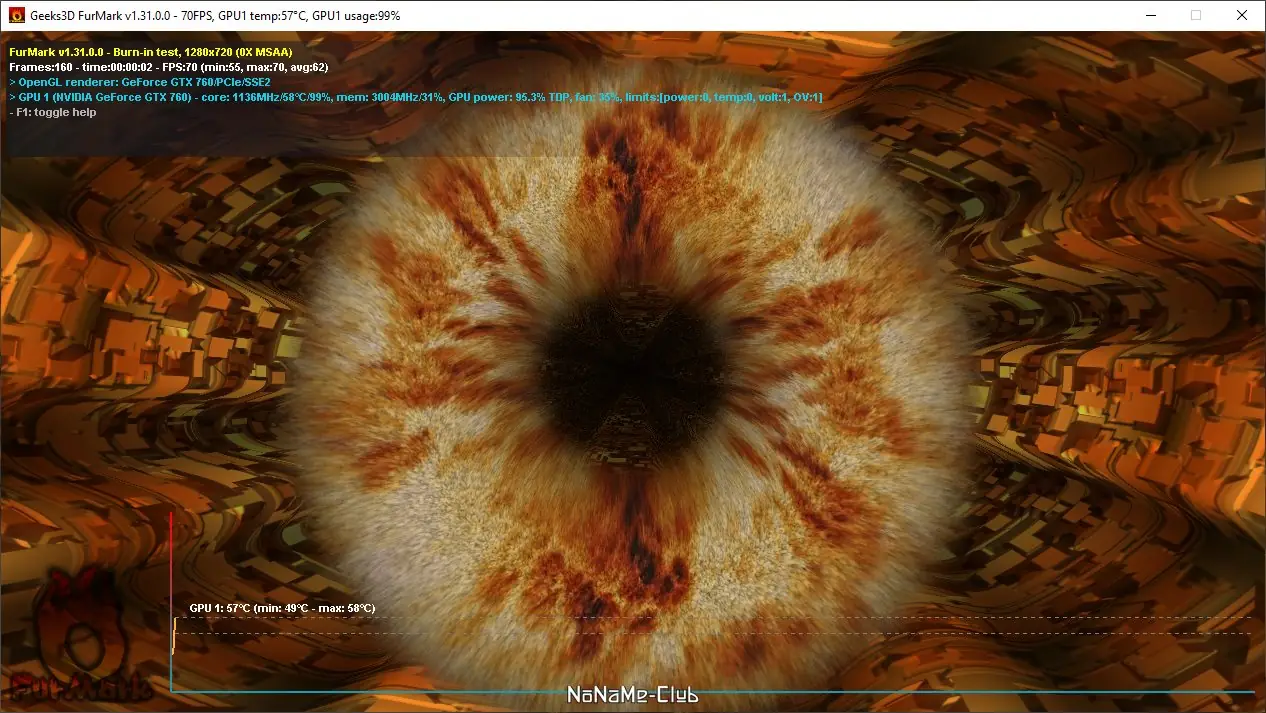1266x713 pixels.
Task: Close the FurMark burn-in test window
Action: pyautogui.click(x=1242, y=15)
